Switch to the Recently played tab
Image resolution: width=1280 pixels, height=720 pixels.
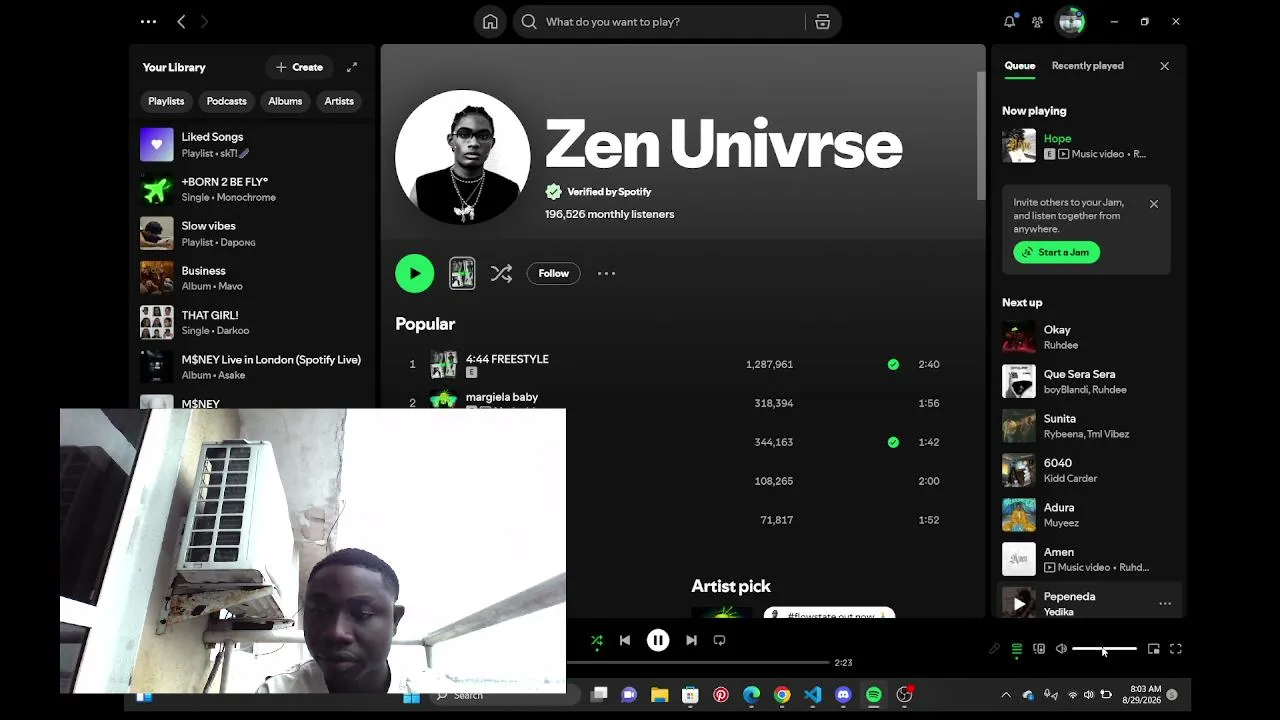pyautogui.click(x=1088, y=66)
